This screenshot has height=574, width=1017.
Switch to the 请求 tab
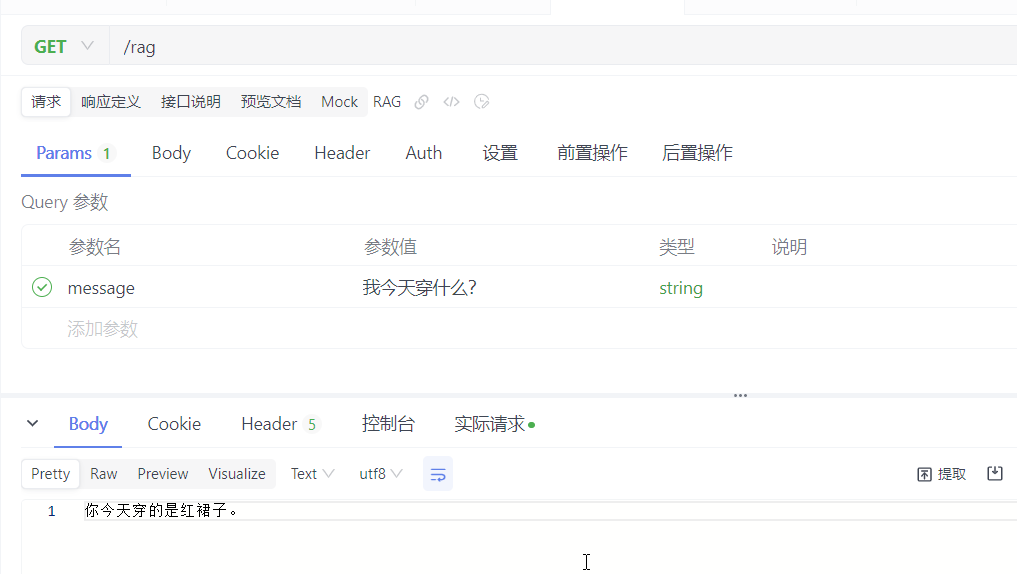(46, 102)
